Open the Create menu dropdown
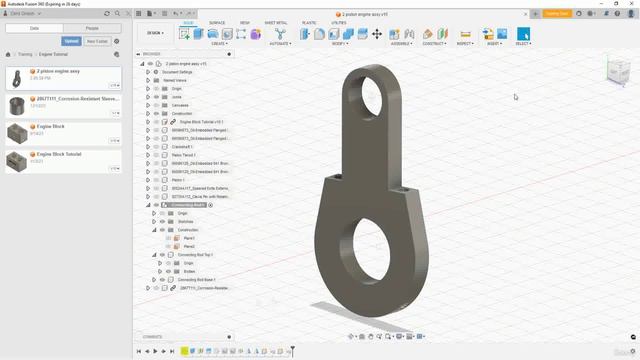This screenshot has width=640, height=360. click(x=220, y=44)
